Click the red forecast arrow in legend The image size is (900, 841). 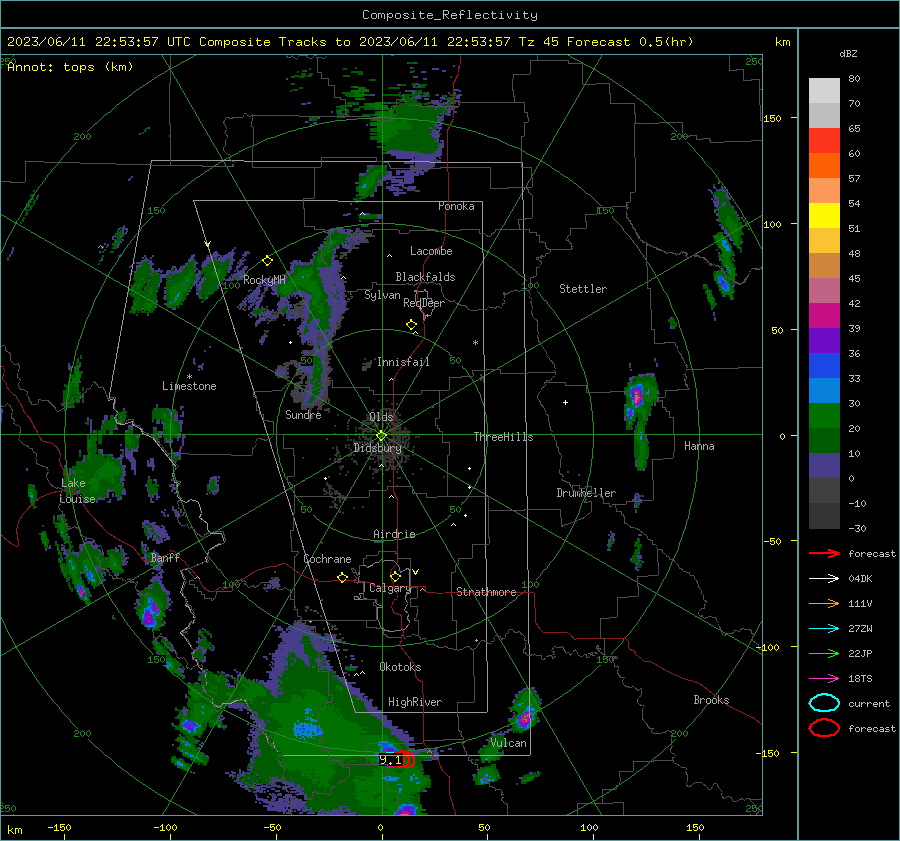(824, 553)
